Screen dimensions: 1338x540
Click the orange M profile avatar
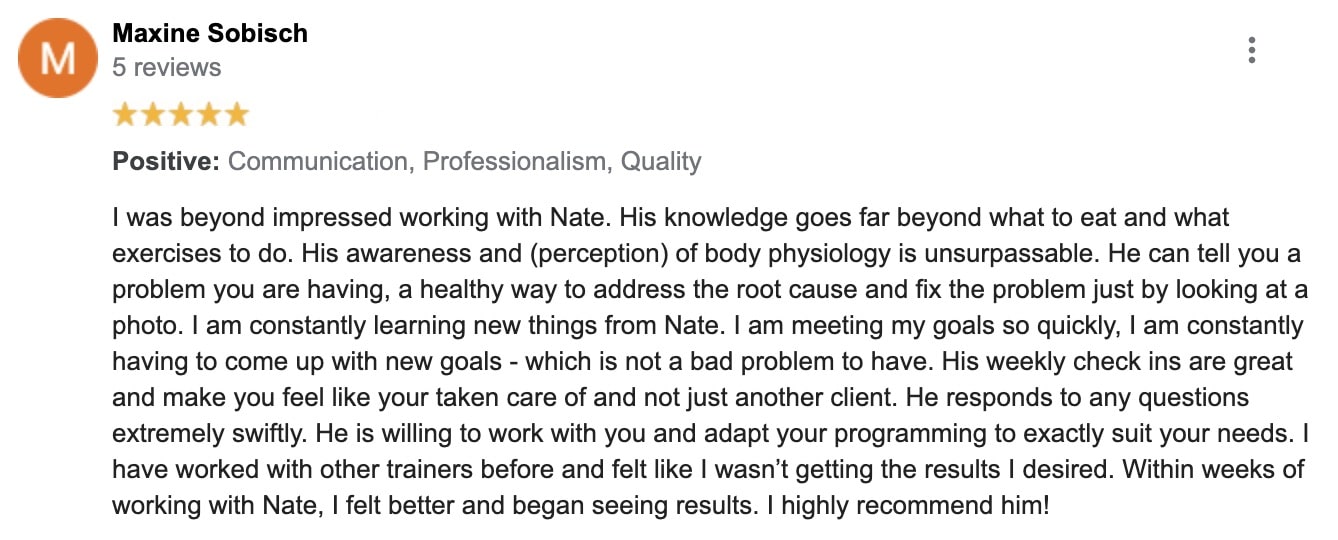57,57
